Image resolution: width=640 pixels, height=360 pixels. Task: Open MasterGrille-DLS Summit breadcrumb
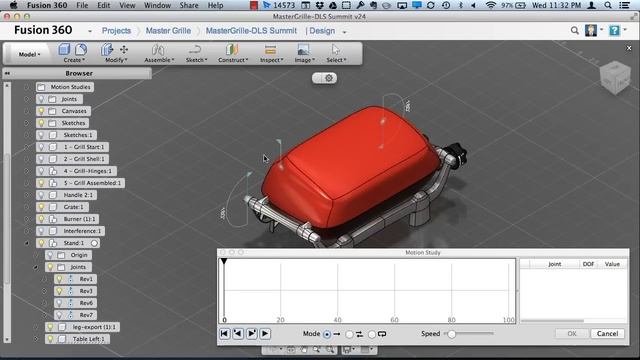251,31
